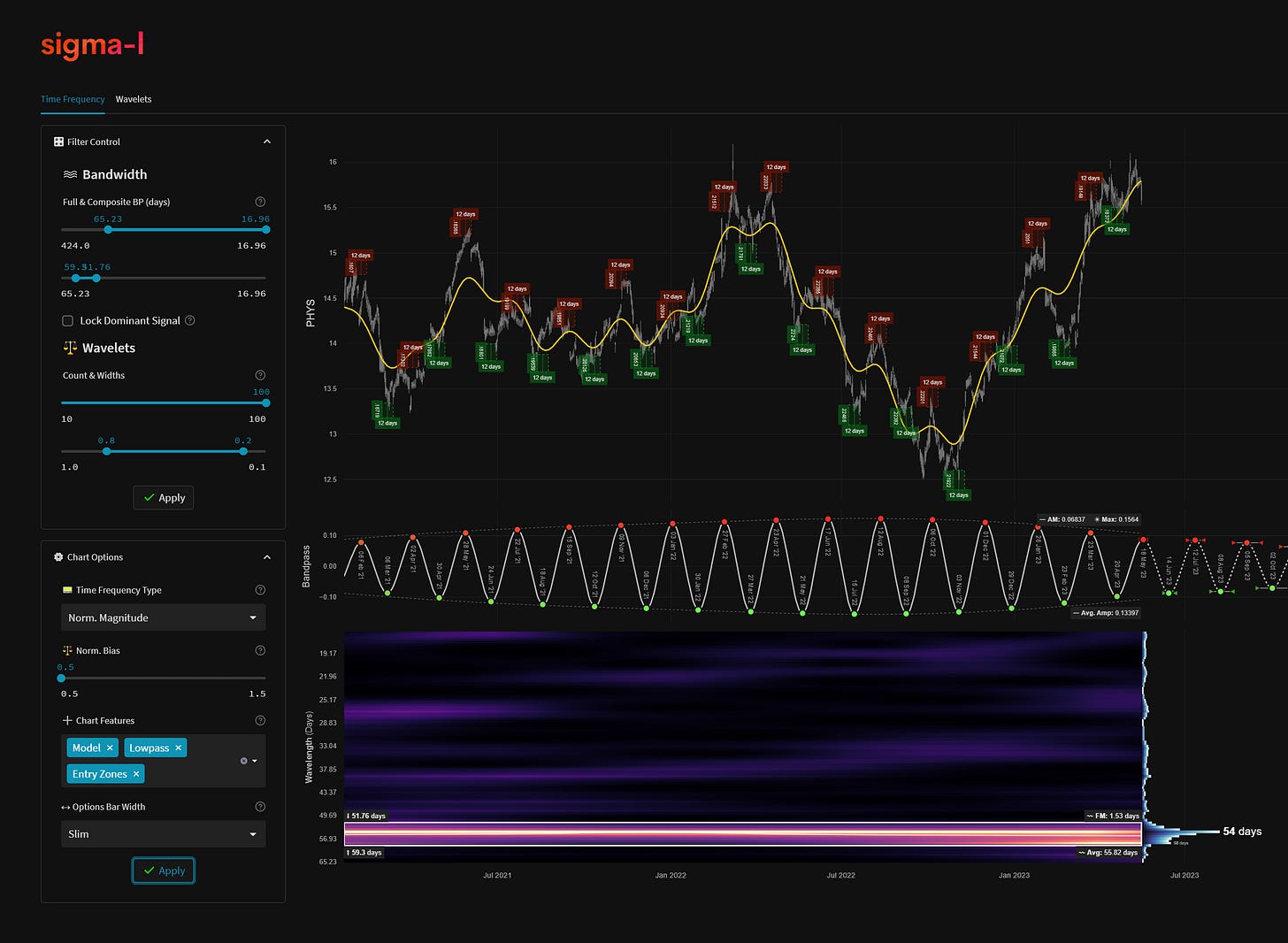Click the Composite BP handle at 59.3
Screen dimensions: 1288x943
pyautogui.click(x=75, y=278)
